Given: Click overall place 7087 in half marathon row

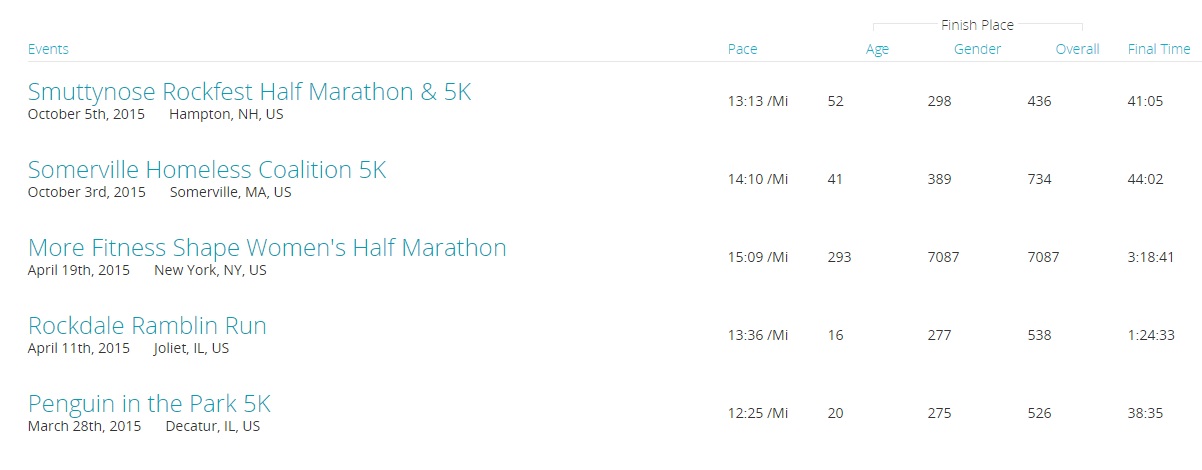Looking at the screenshot, I should 1043,257.
